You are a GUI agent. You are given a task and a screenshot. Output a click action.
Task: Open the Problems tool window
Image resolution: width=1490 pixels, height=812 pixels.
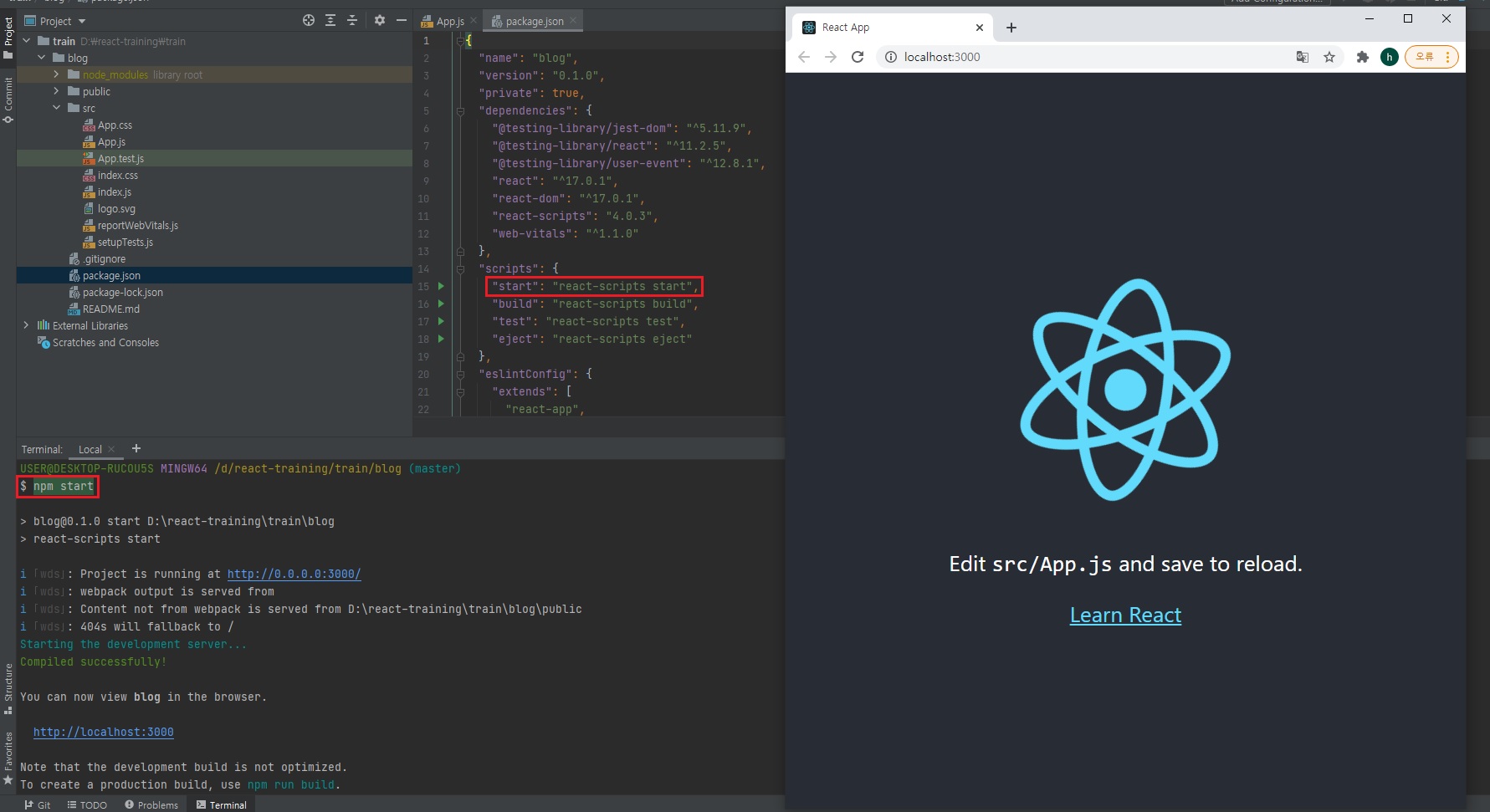[x=151, y=804]
